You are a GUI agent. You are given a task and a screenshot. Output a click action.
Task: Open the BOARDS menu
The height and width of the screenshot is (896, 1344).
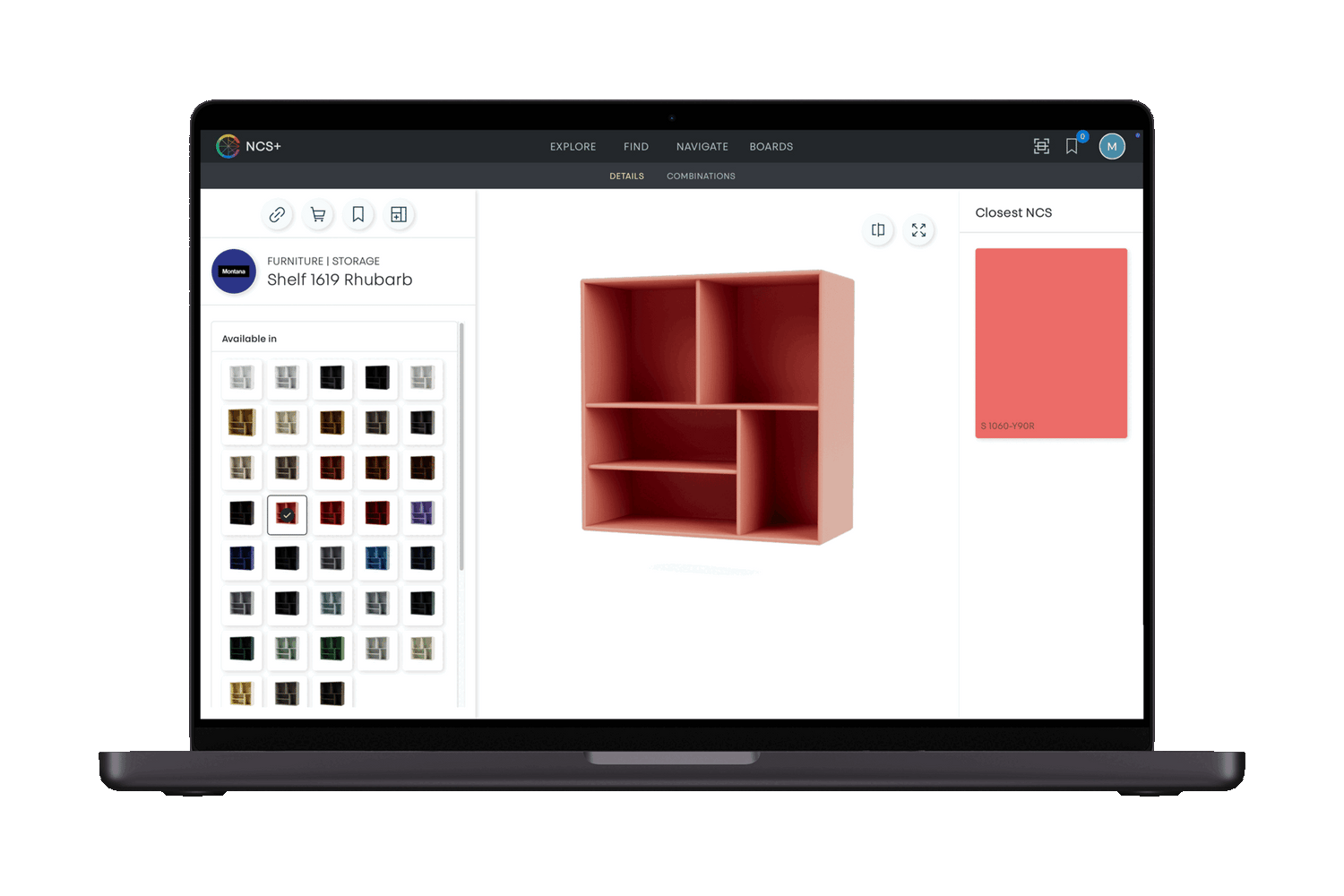771,147
